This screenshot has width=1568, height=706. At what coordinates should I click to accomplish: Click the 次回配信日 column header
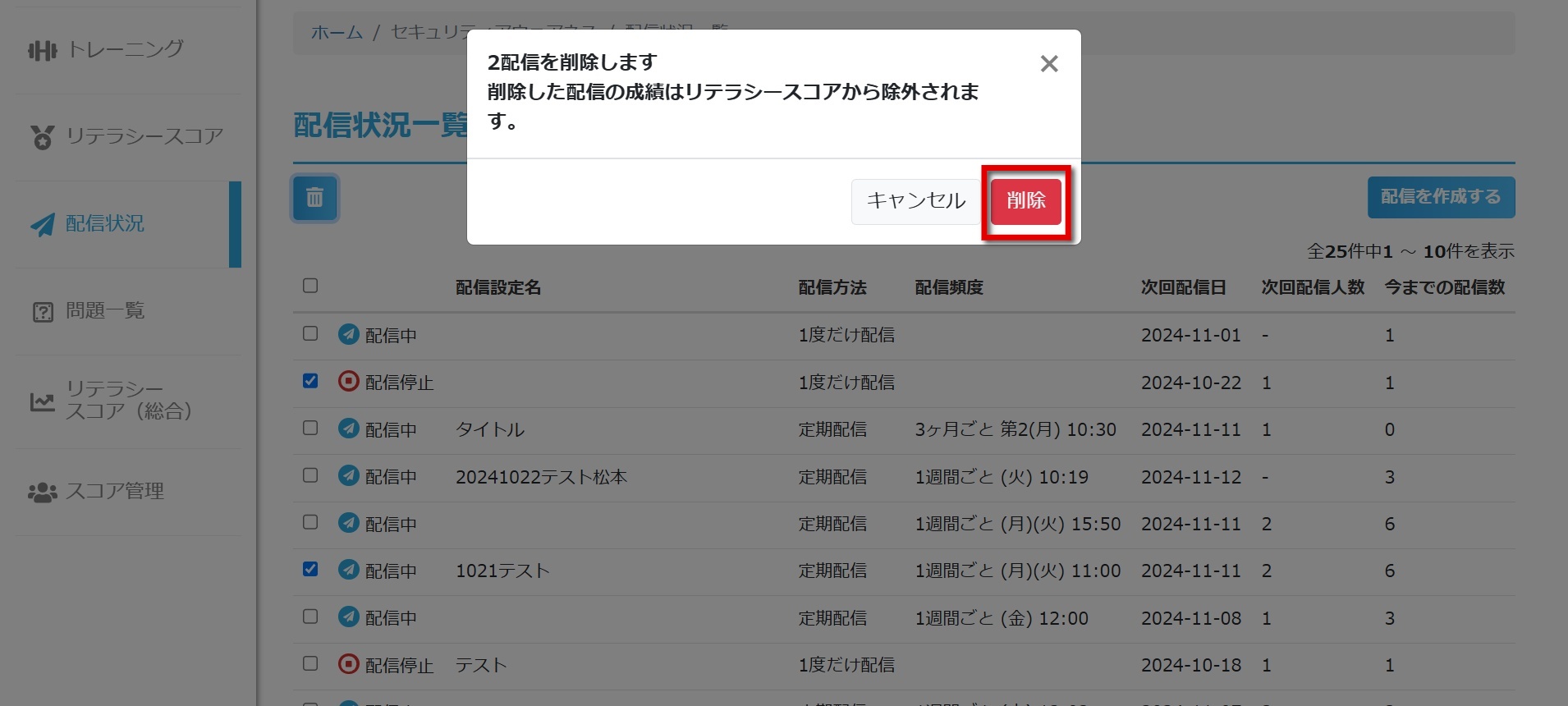click(1184, 287)
